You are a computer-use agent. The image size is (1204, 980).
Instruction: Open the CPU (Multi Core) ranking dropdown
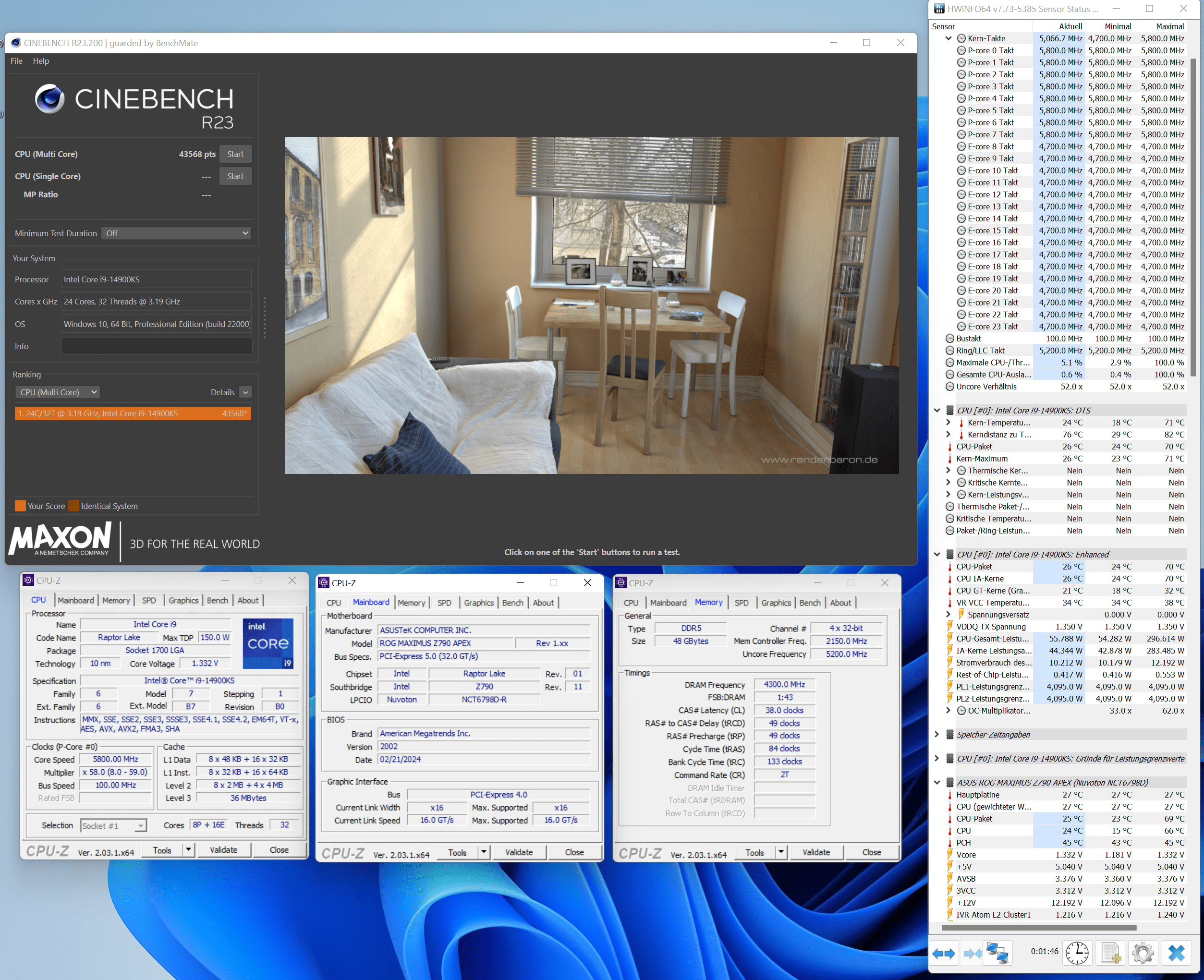pyautogui.click(x=58, y=392)
